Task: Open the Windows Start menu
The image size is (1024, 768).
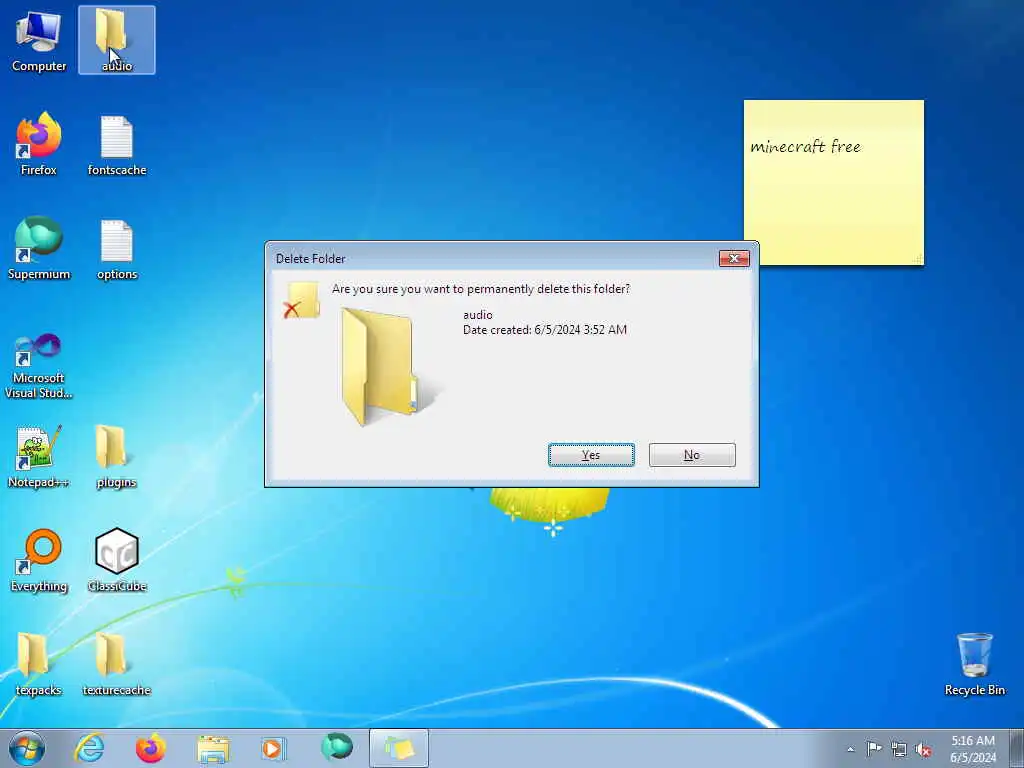Action: [x=27, y=748]
